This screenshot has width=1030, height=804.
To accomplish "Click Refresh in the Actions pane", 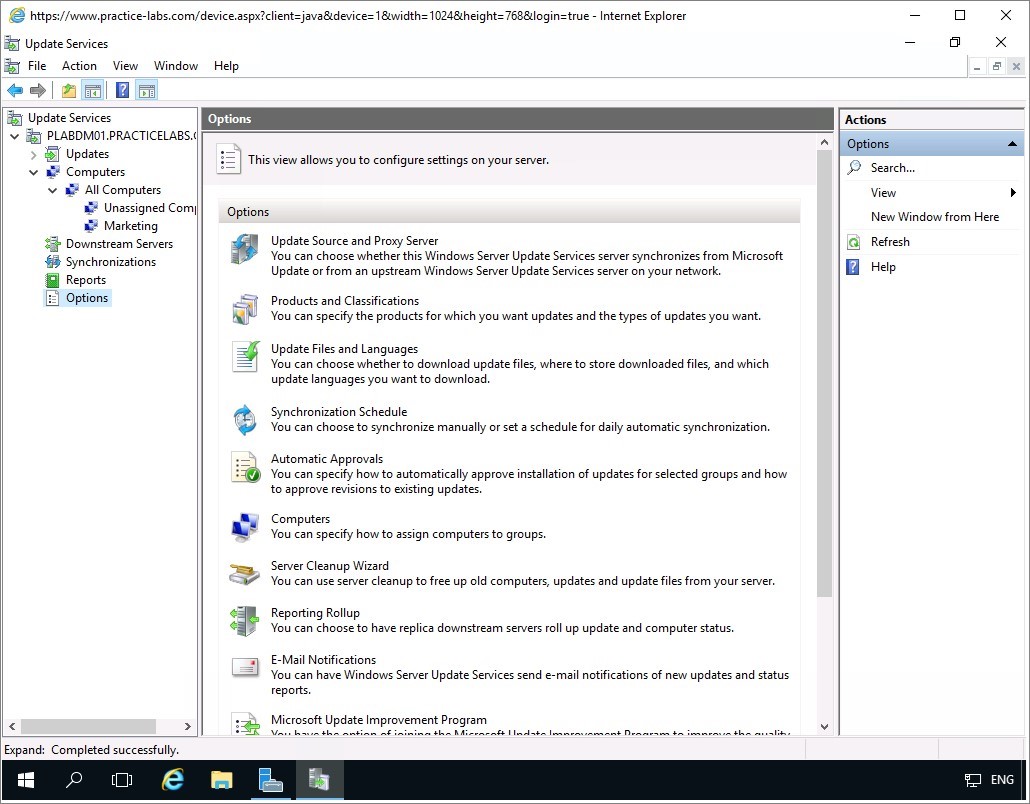I will [889, 242].
